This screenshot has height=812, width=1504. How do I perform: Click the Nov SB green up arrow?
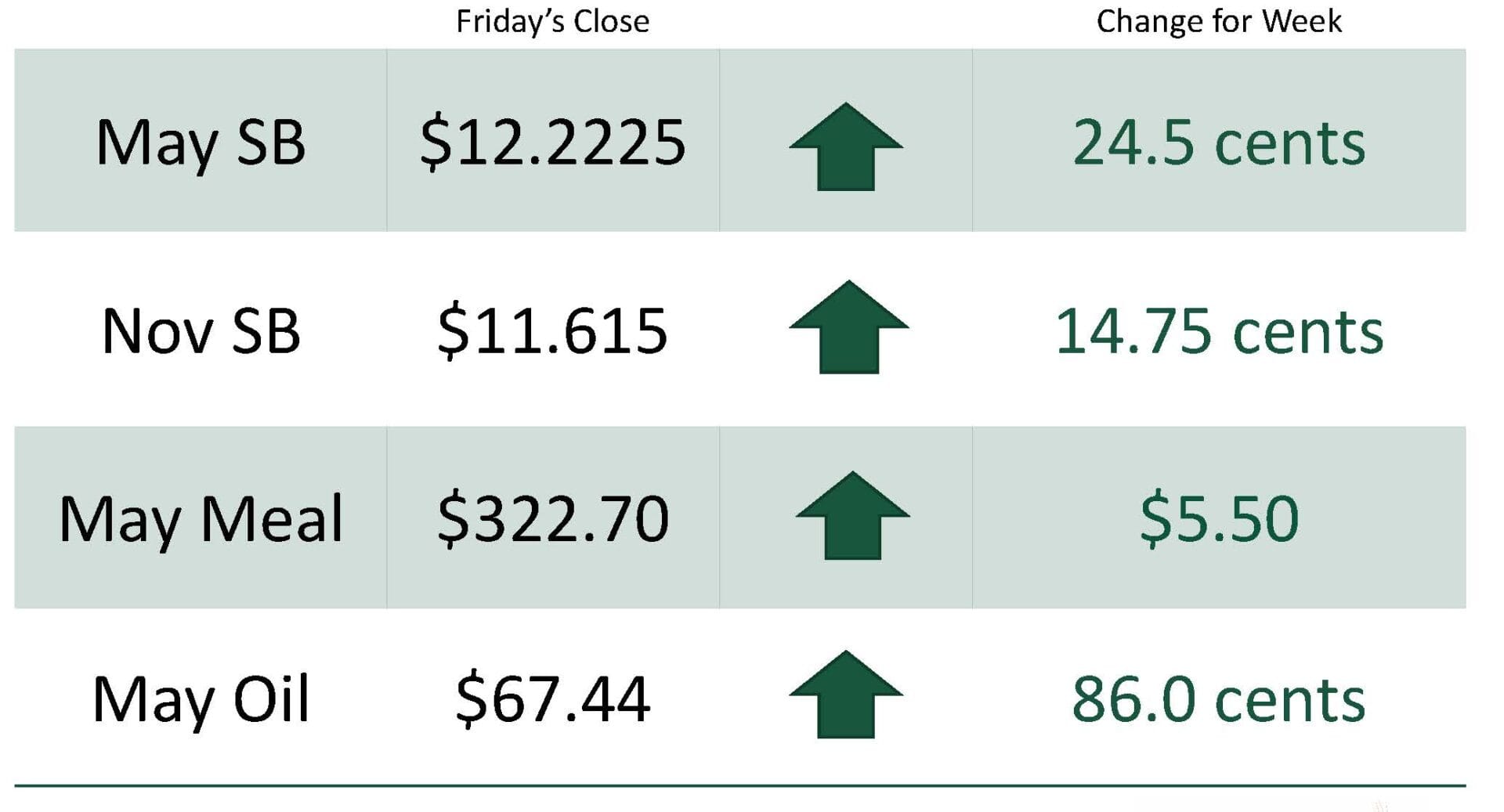(848, 327)
